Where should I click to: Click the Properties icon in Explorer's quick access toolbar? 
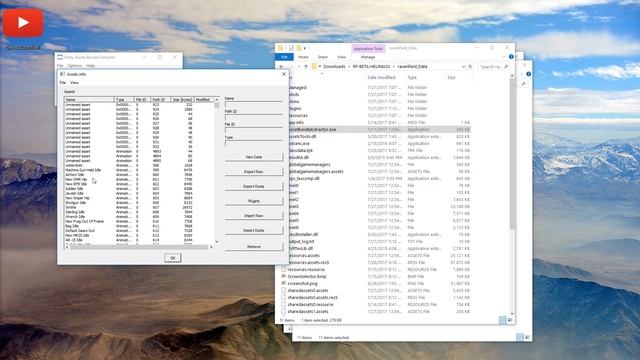[x=291, y=48]
